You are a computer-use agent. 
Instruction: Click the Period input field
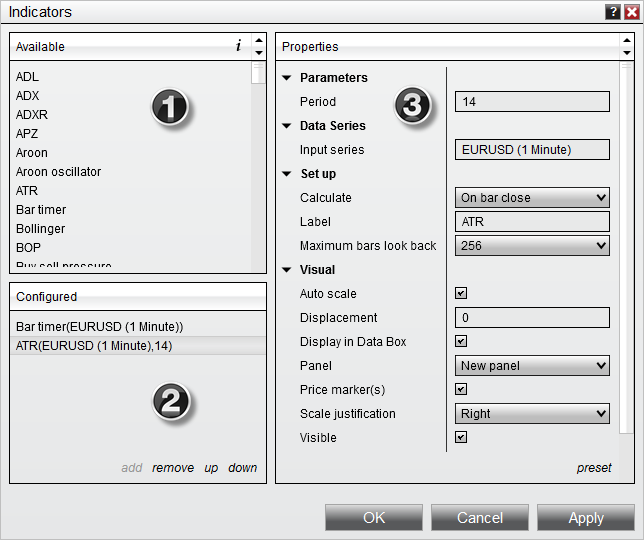532,102
